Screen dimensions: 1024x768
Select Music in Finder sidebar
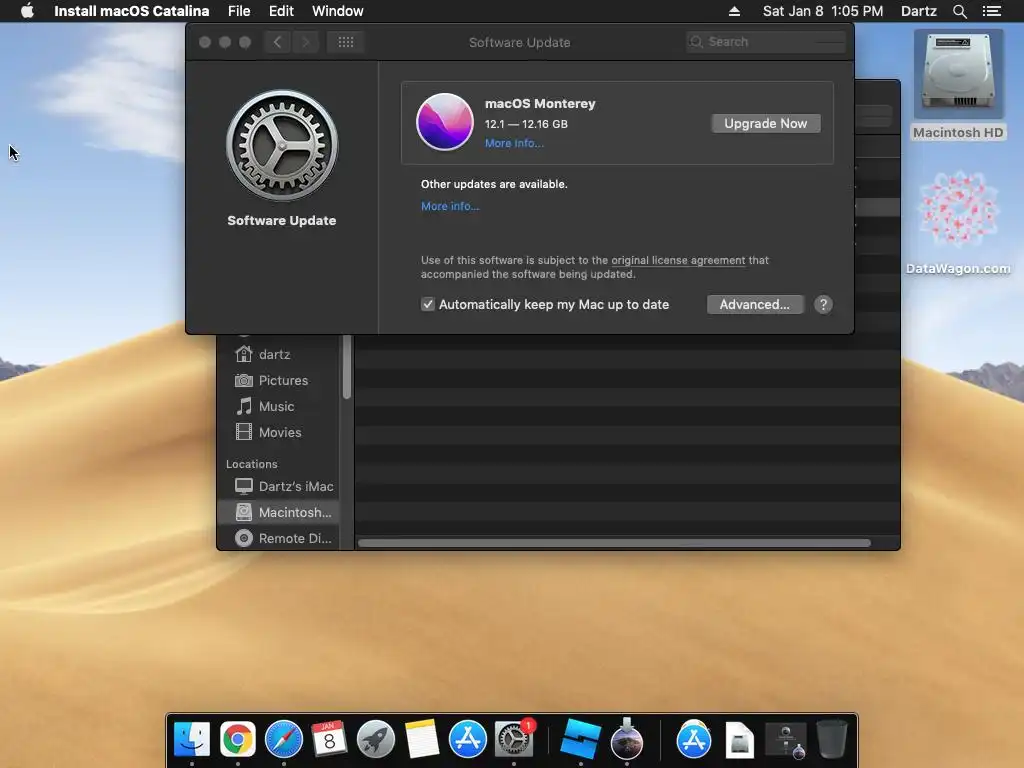point(278,406)
